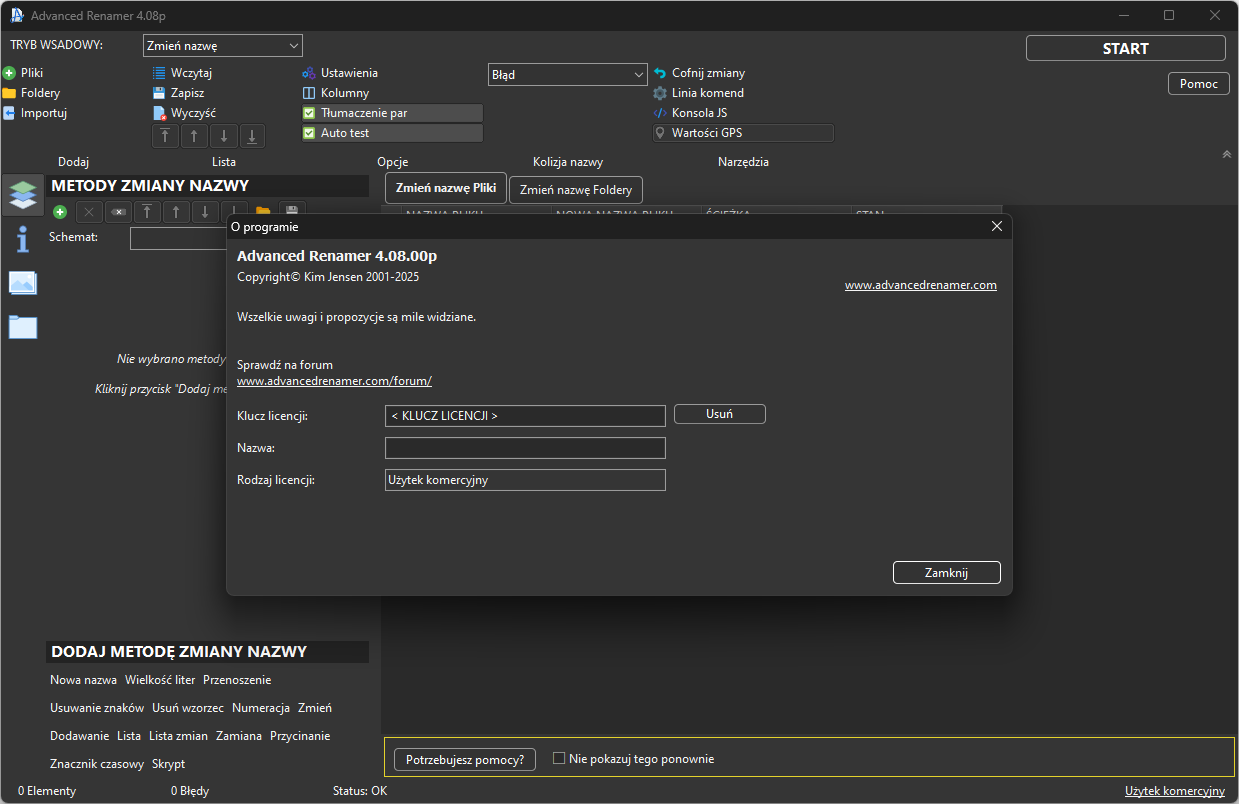This screenshot has height=804, width=1239.
Task: Add the Zamiana method
Action: pos(239,736)
